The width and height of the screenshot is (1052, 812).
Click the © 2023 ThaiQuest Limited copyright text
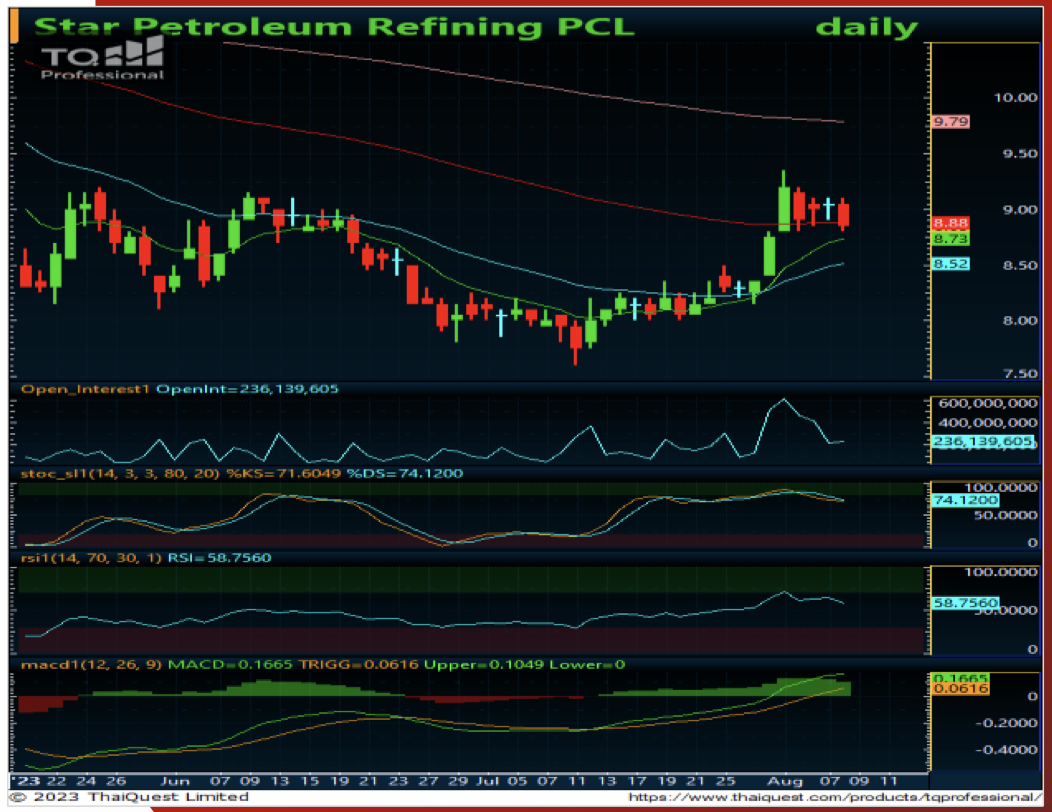(129, 797)
